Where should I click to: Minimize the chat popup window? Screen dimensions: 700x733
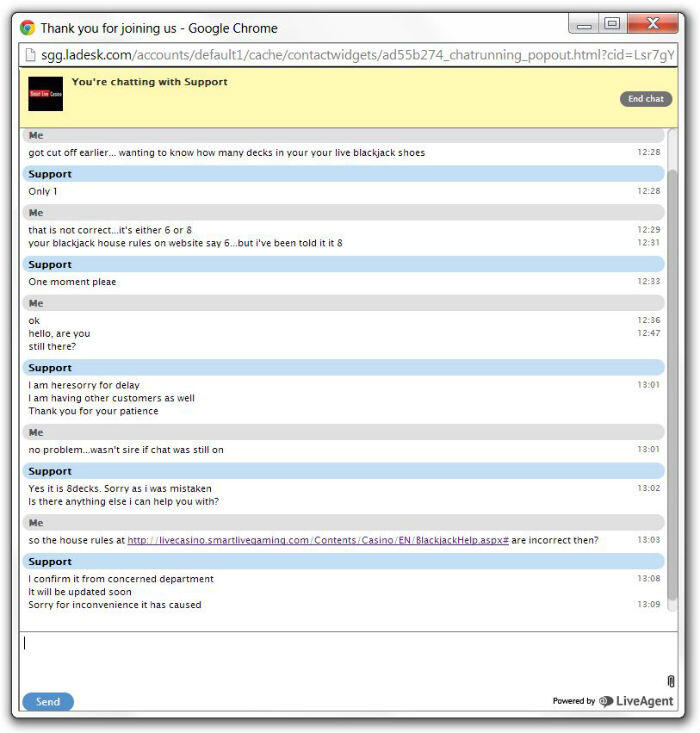coord(584,24)
